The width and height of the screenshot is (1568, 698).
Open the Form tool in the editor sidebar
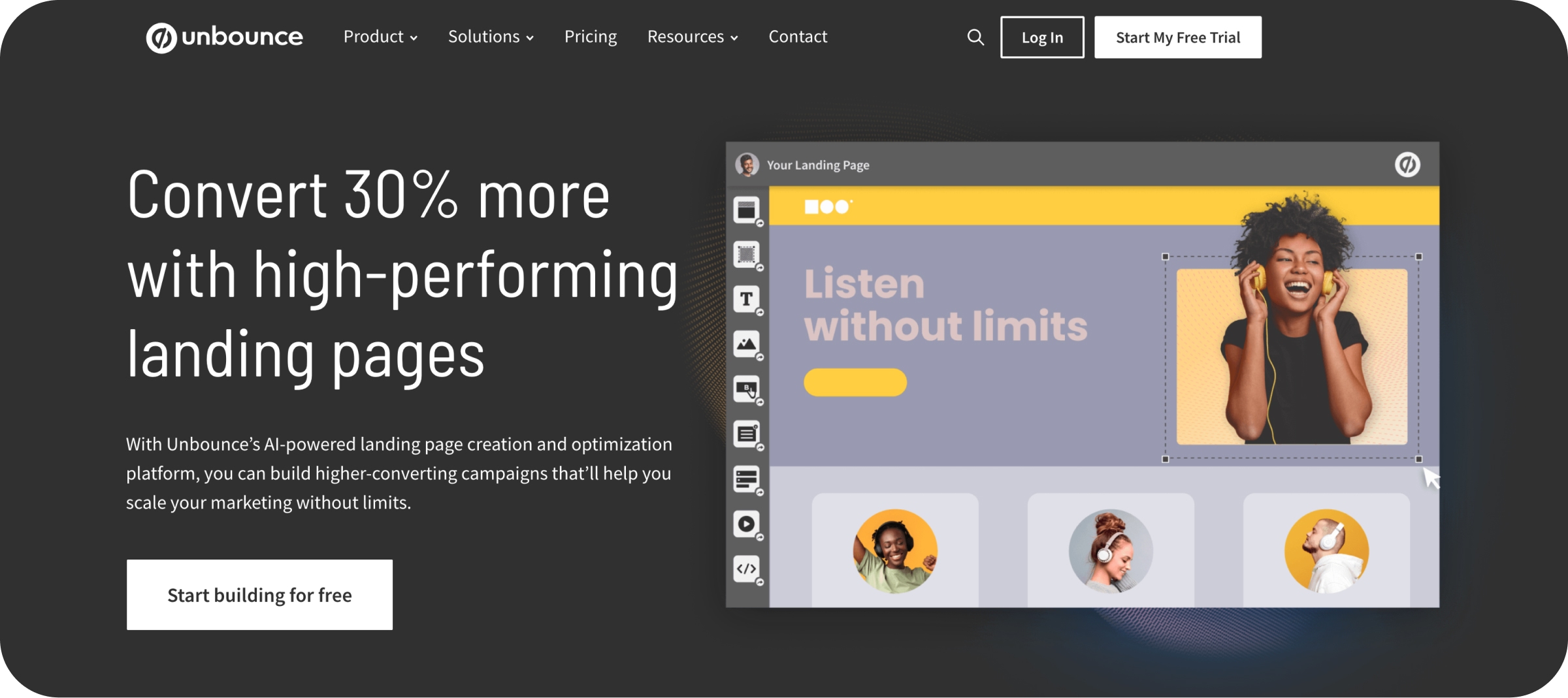coord(747,479)
